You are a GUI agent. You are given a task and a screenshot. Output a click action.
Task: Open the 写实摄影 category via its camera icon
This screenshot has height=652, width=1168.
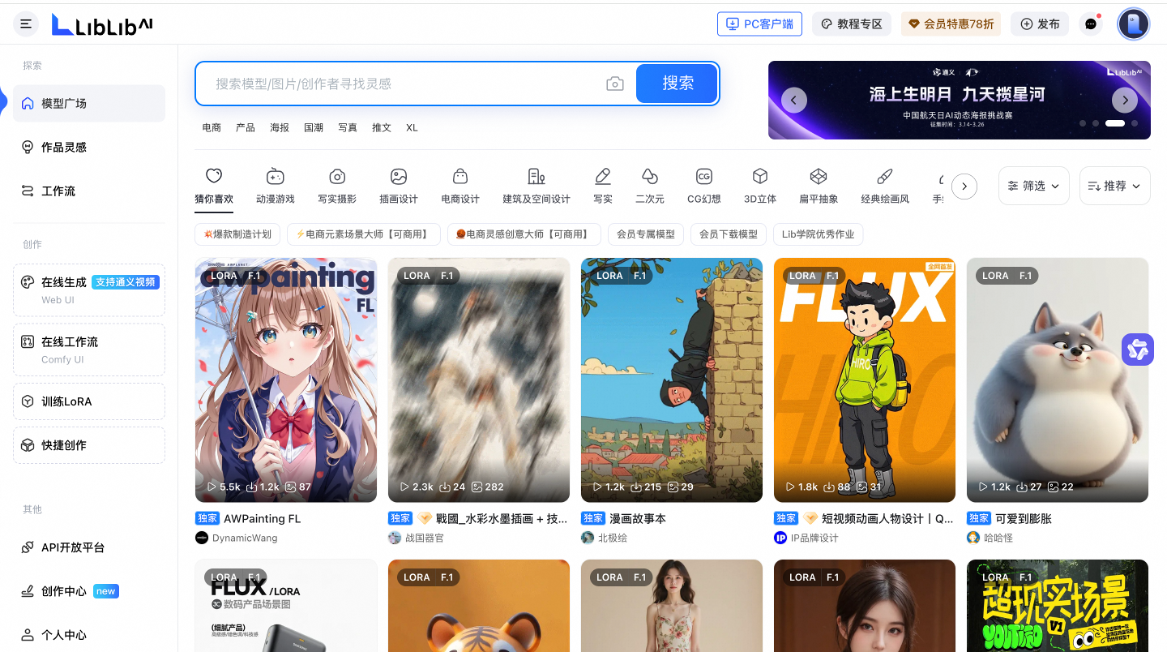[x=335, y=178]
